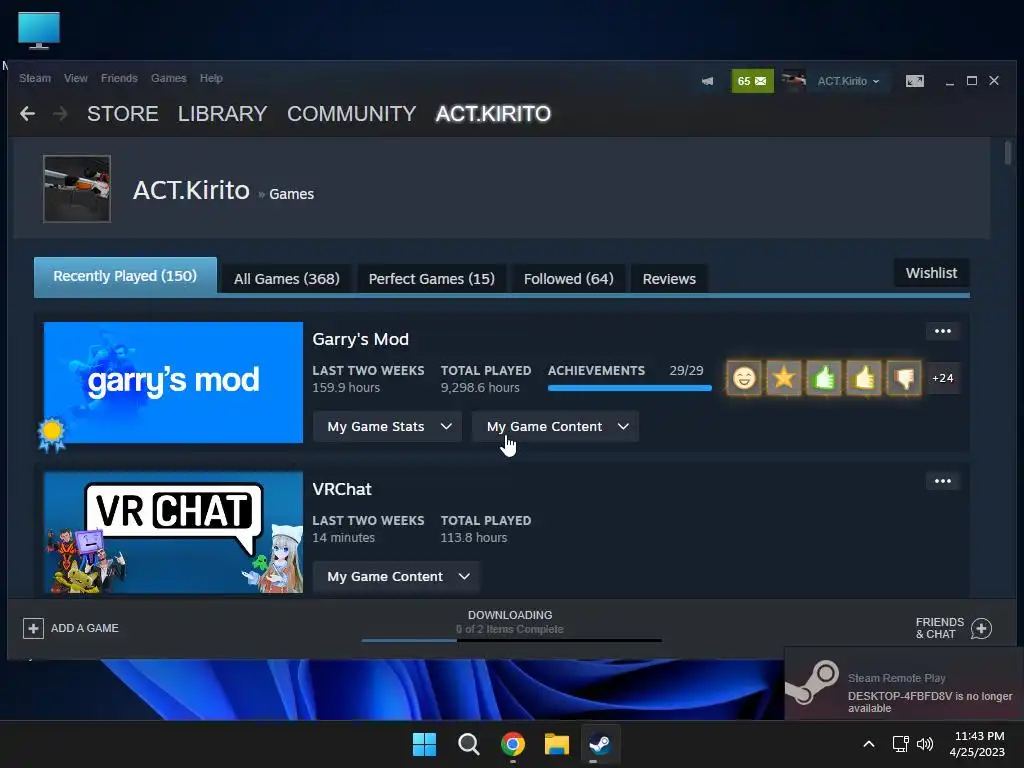The width and height of the screenshot is (1024, 768).
Task: Click the small avatar in title bar
Action: 793,81
